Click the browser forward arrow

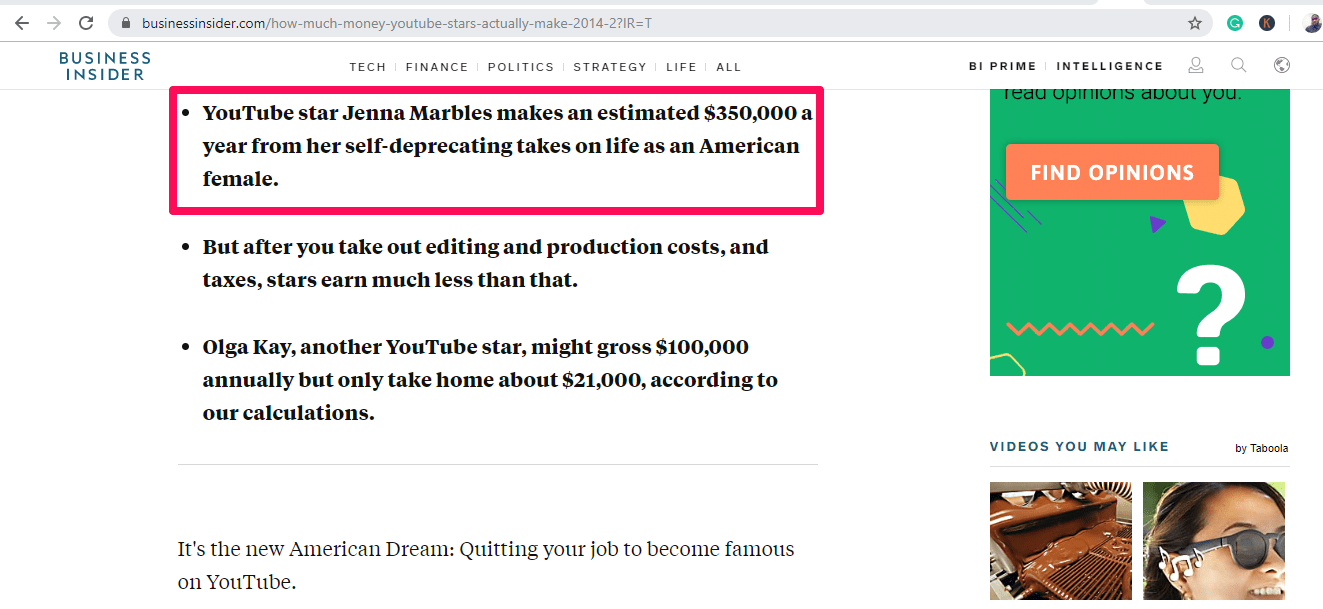click(x=54, y=22)
